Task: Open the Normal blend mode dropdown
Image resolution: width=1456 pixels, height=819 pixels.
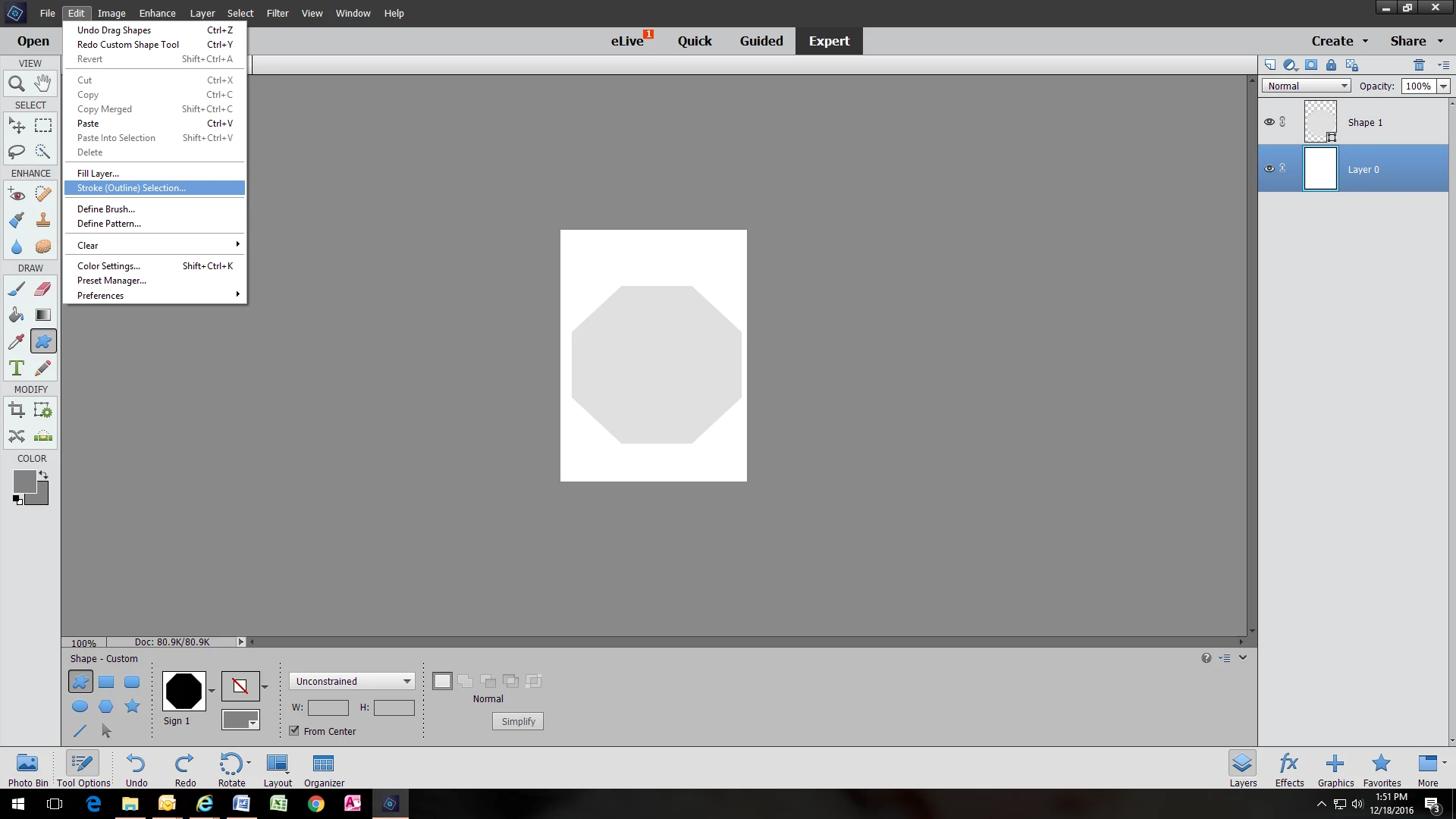Action: [x=1306, y=86]
